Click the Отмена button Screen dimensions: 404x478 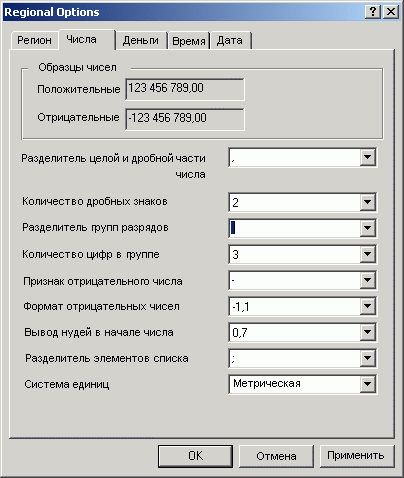pyautogui.click(x=276, y=456)
